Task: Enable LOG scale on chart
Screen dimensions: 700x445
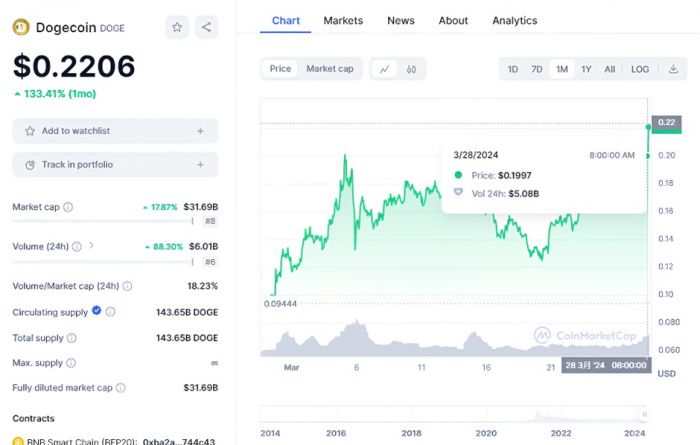Action: tap(640, 69)
